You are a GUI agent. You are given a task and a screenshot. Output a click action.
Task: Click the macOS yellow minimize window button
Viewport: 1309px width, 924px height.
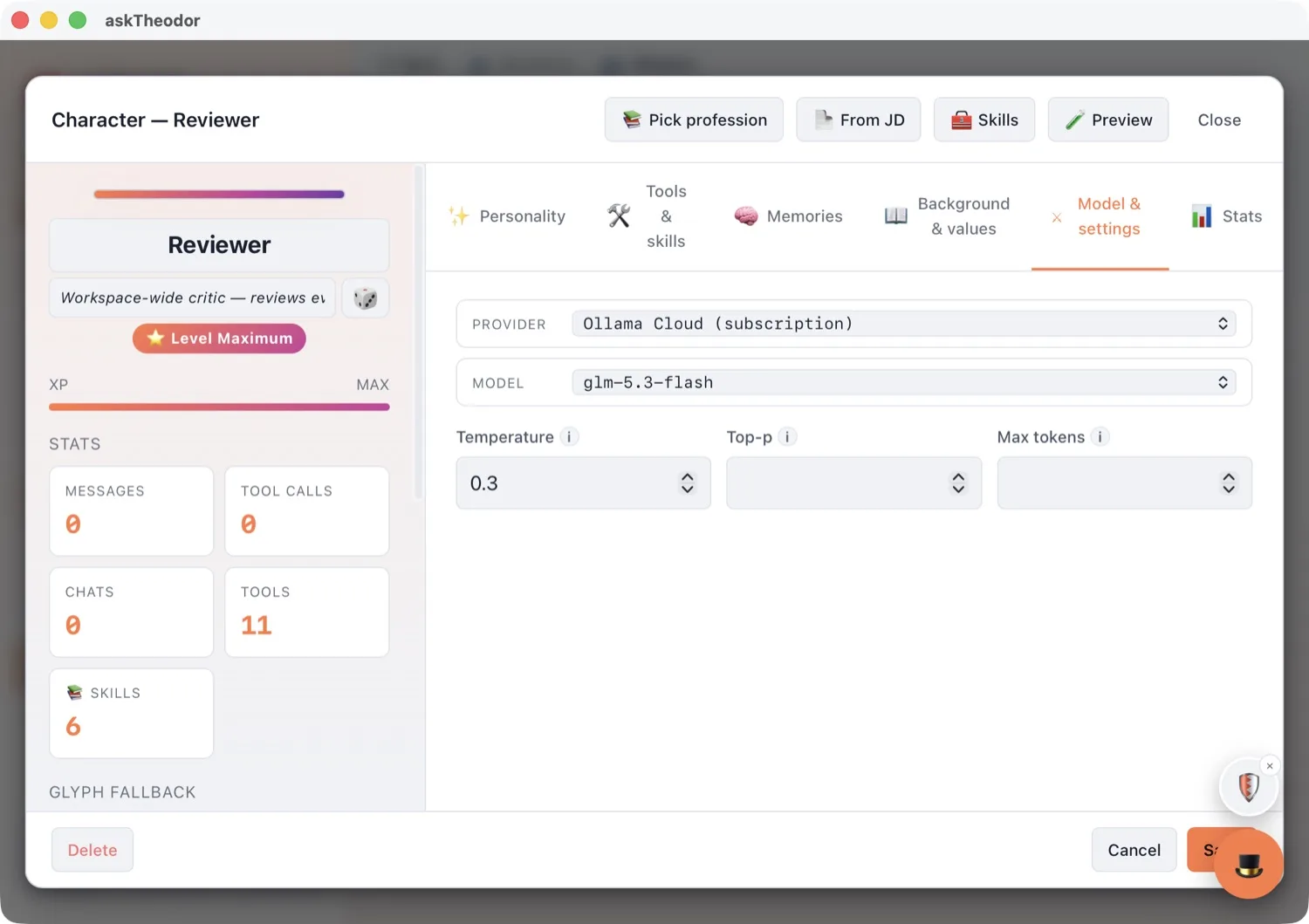(49, 20)
